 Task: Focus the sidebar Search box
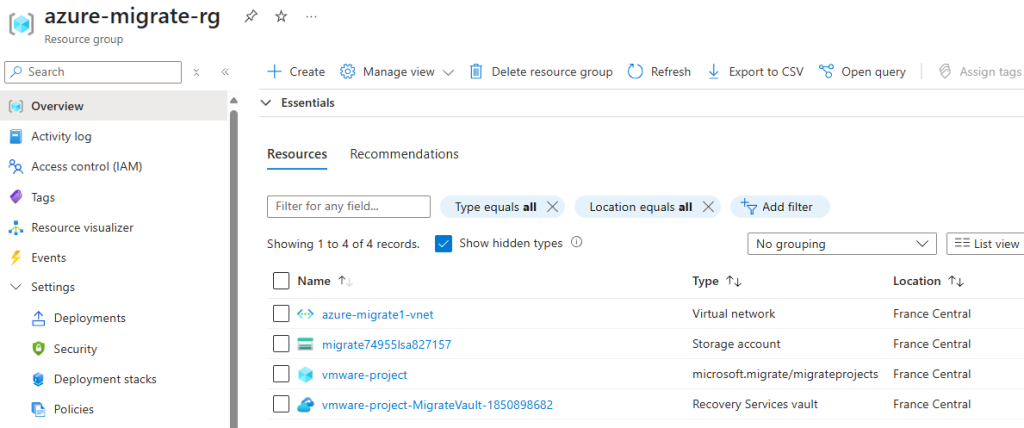pyautogui.click(x=93, y=72)
